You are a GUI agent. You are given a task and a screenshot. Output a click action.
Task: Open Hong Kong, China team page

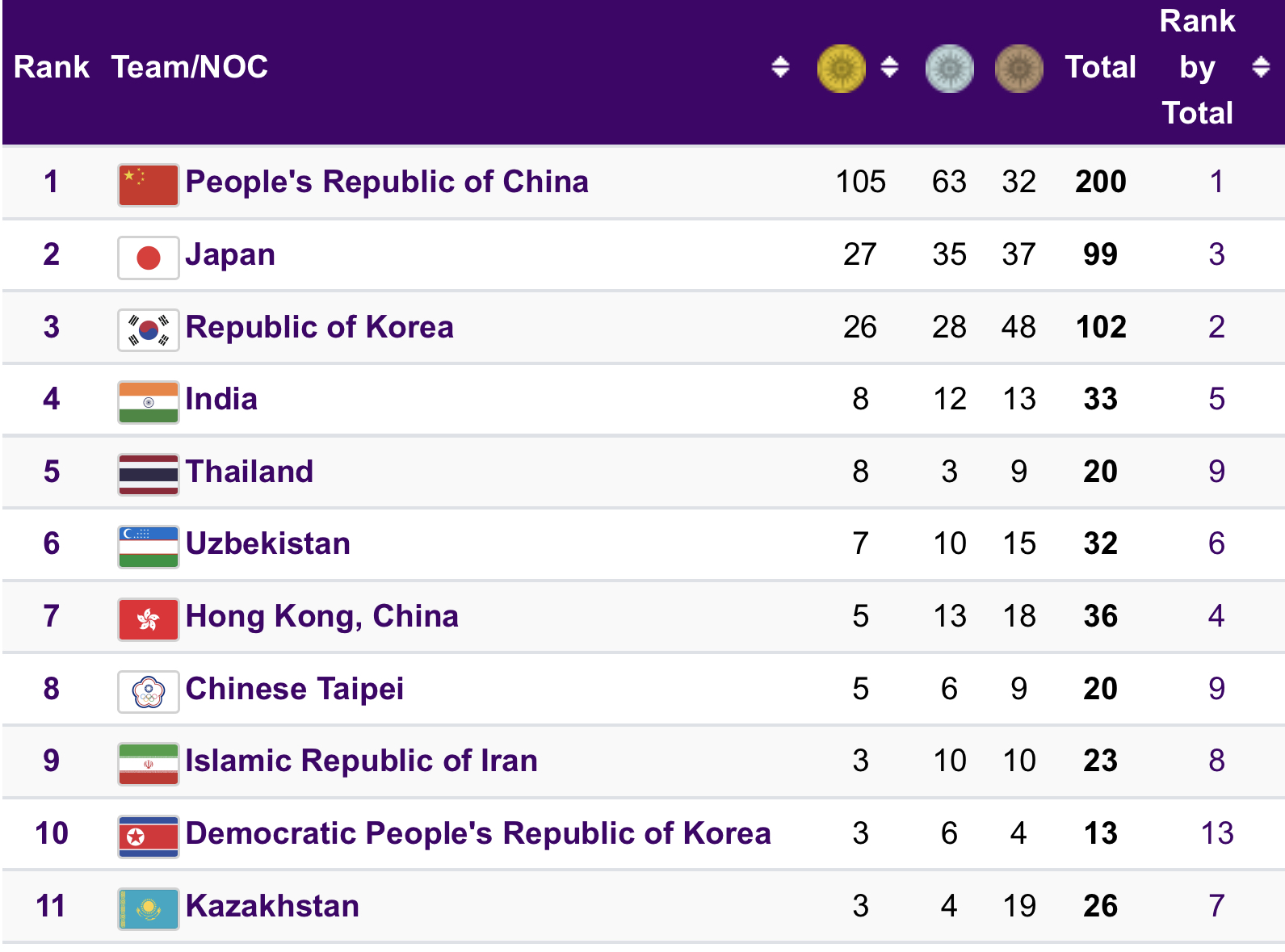[x=321, y=616]
